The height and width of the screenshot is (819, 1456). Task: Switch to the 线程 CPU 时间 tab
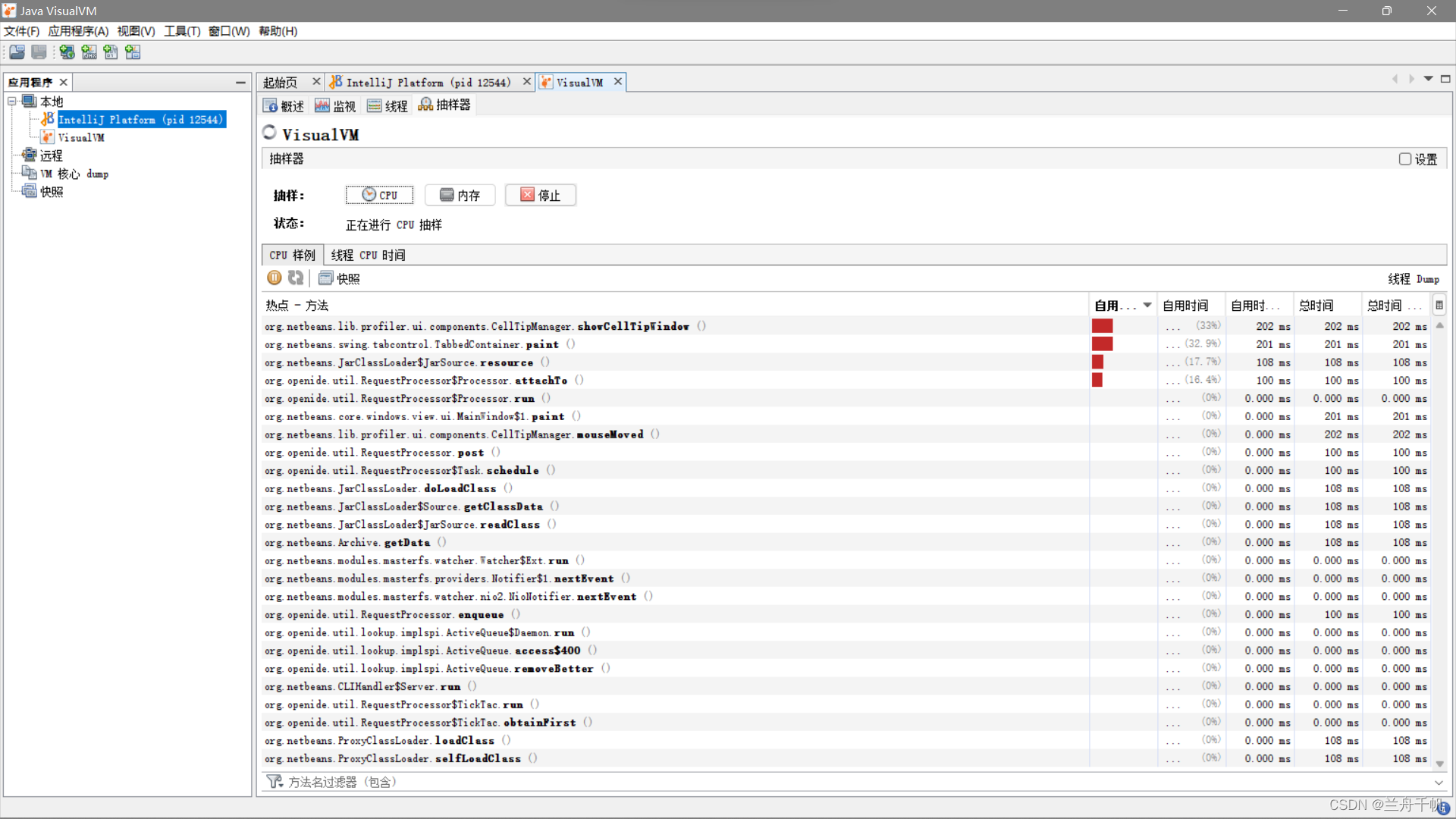point(368,256)
